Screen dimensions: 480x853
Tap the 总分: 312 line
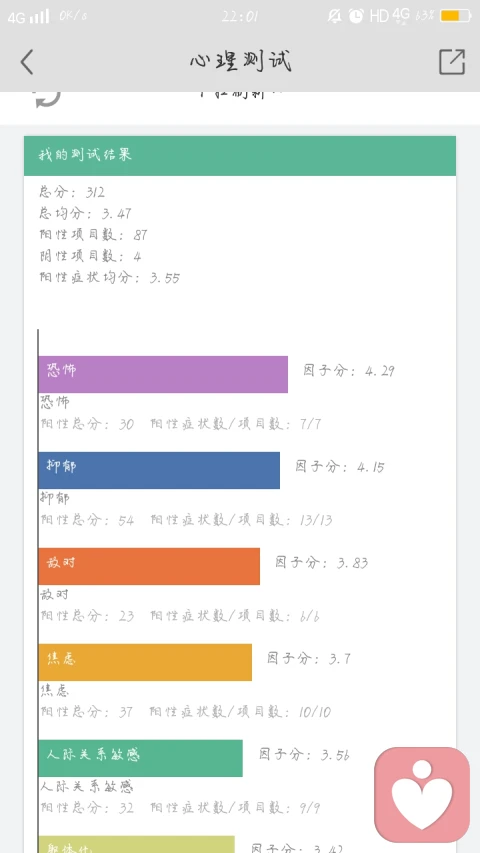coord(72,192)
